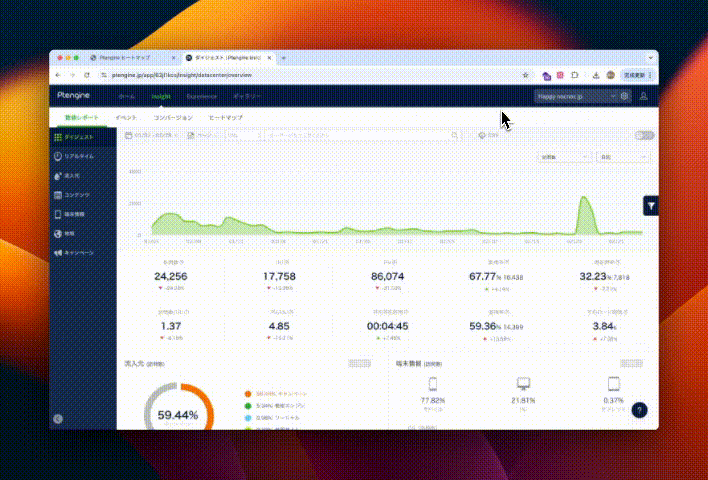Click the globe icon in the sidebar

(58, 234)
